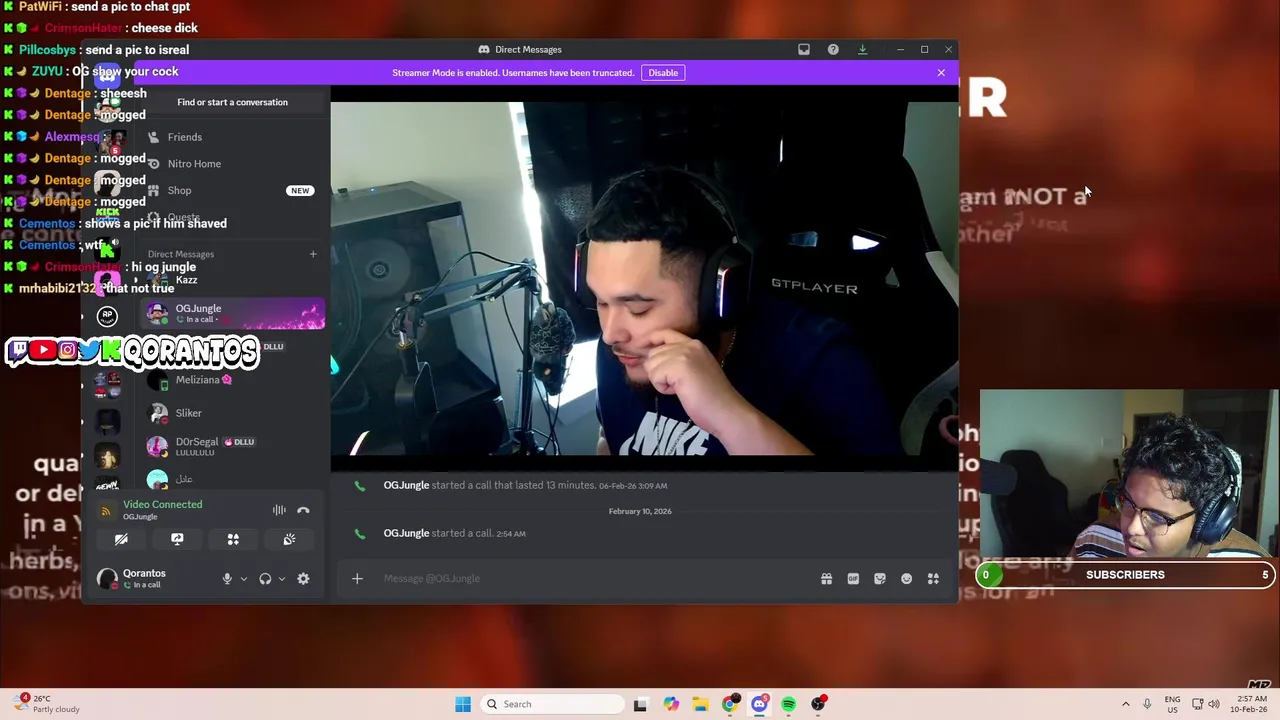
Task: Open Activities launcher icon
Action: (233, 540)
